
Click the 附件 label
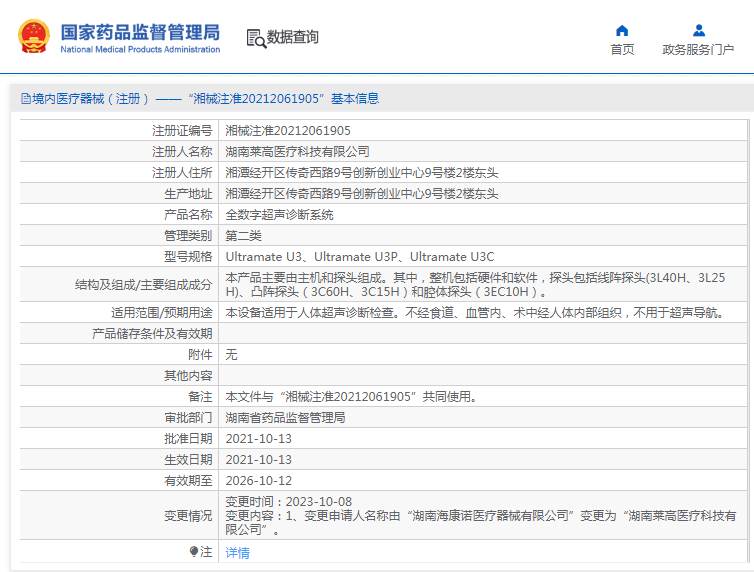200,355
